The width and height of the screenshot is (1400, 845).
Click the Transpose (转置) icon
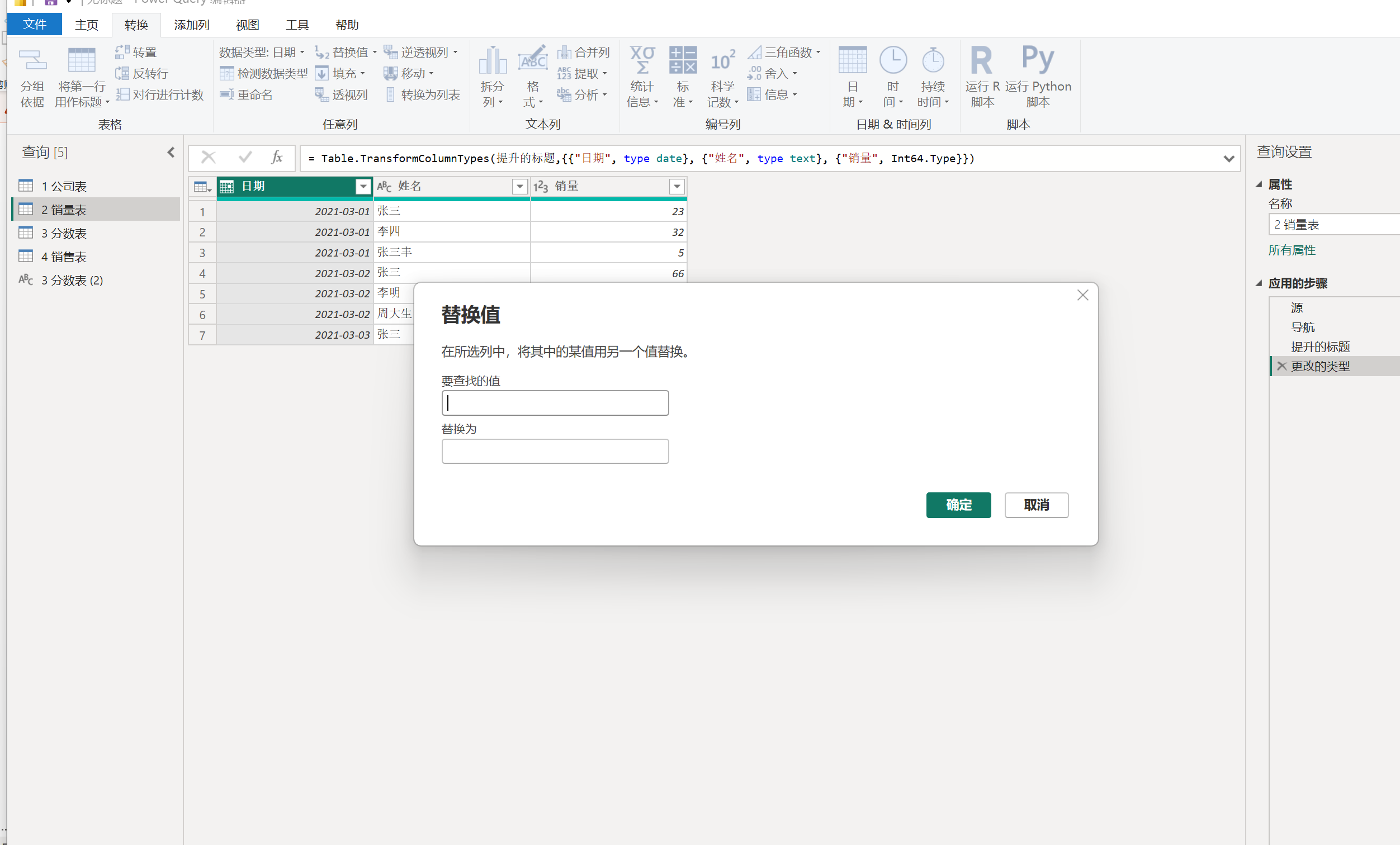[122, 52]
